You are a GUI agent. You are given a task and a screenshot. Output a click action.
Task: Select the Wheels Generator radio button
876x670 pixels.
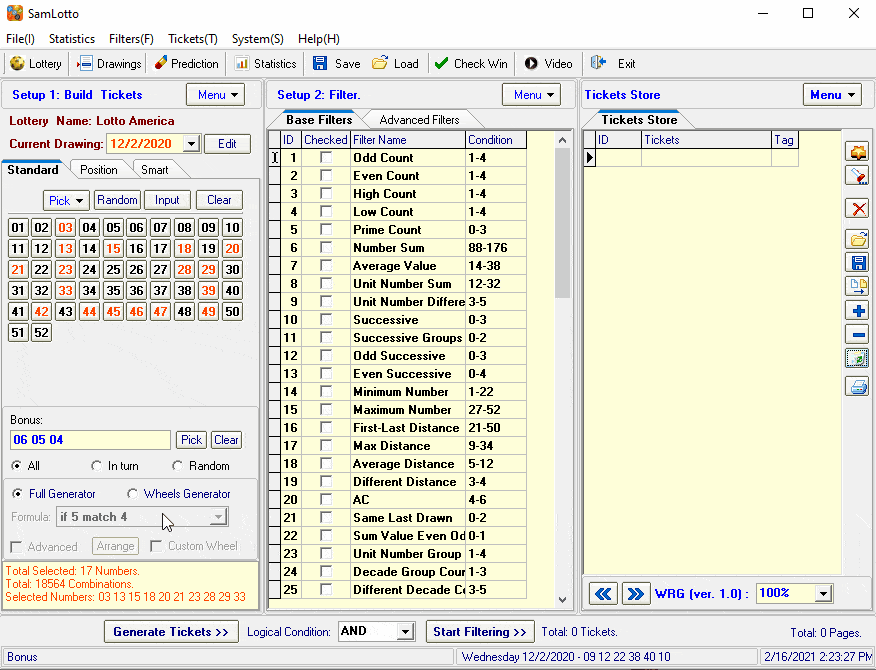click(x=132, y=494)
